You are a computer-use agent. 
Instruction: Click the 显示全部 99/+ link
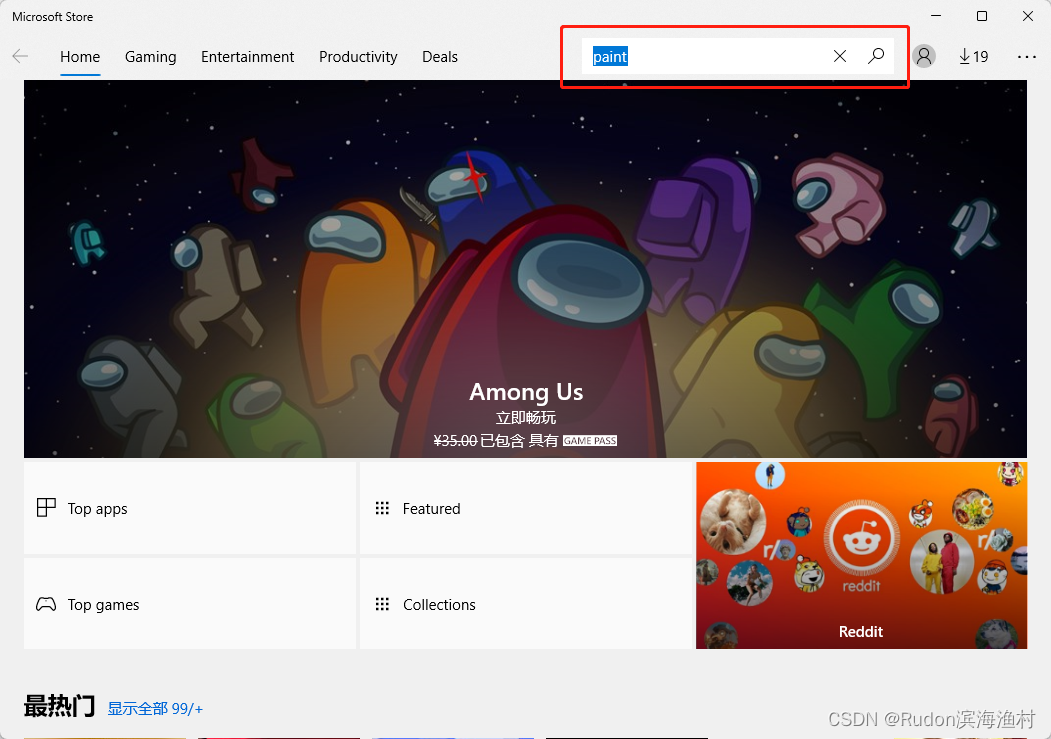155,709
